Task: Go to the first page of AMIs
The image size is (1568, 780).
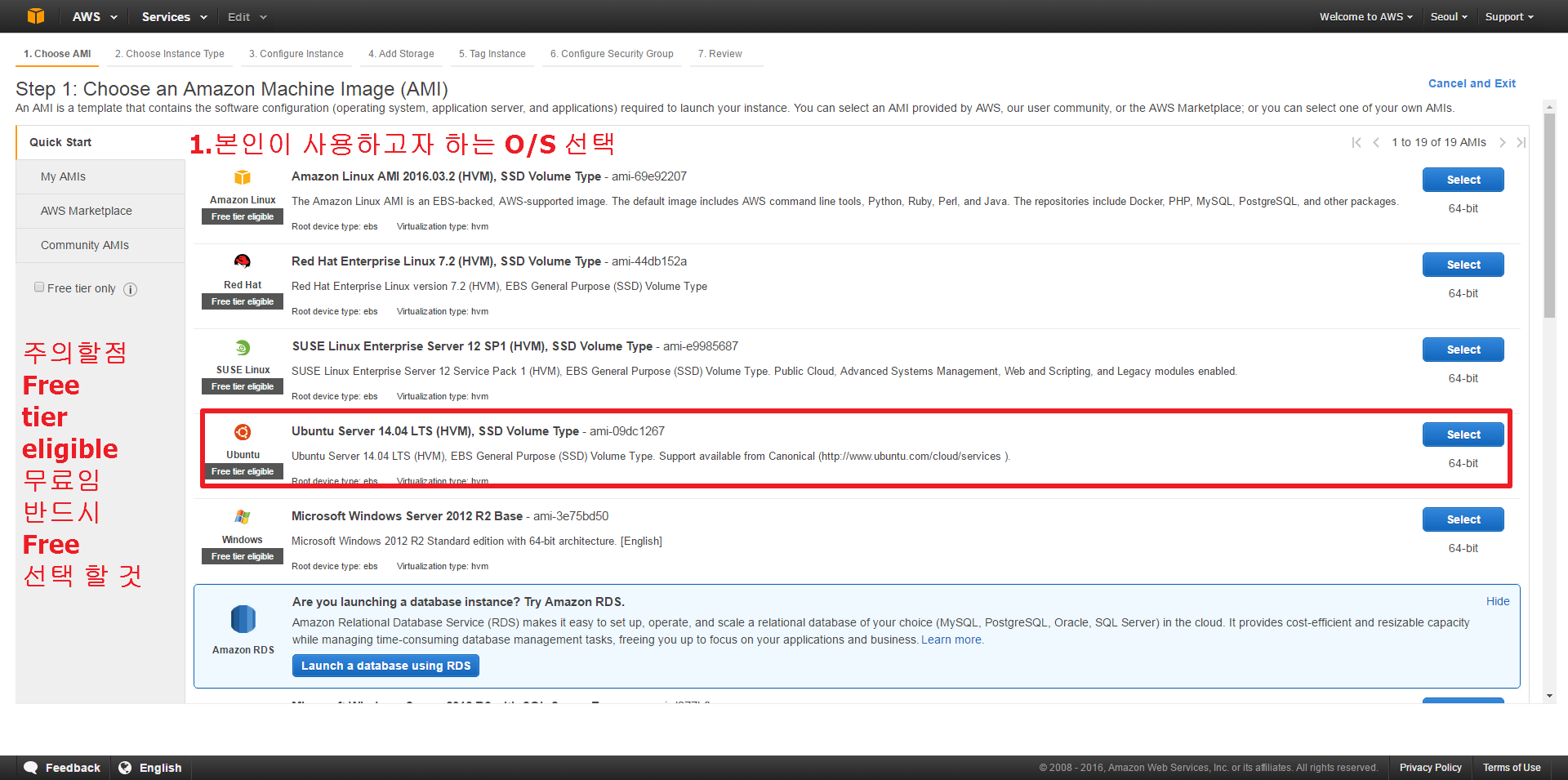Action: (1356, 142)
